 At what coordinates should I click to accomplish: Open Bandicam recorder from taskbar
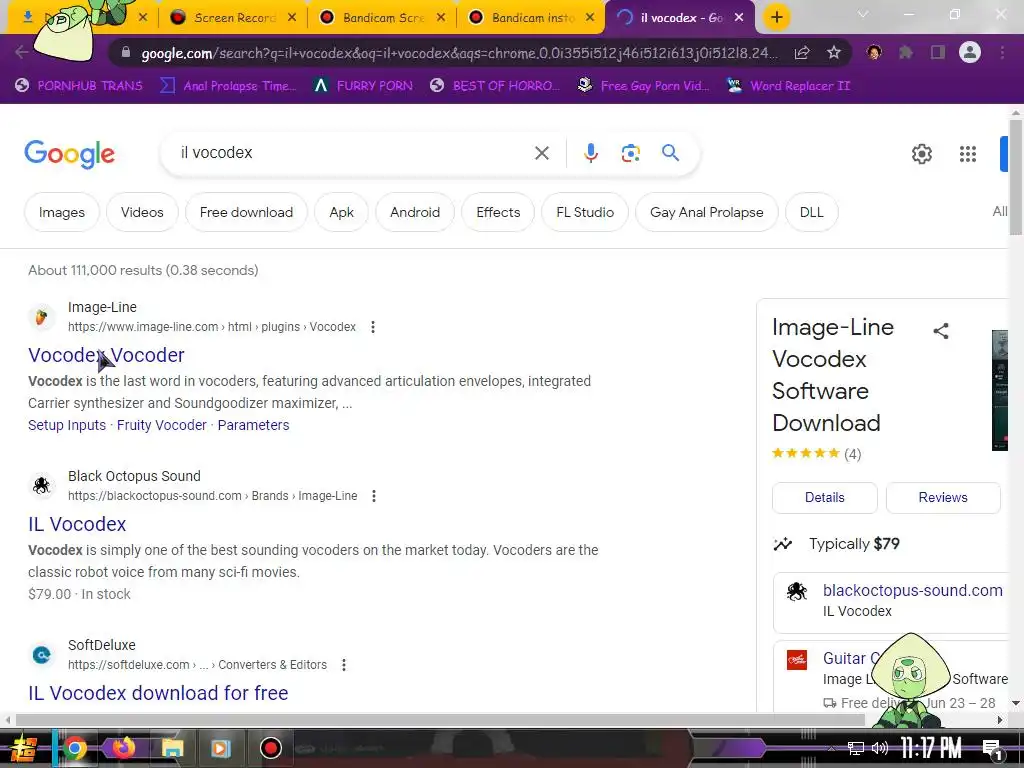[270, 748]
